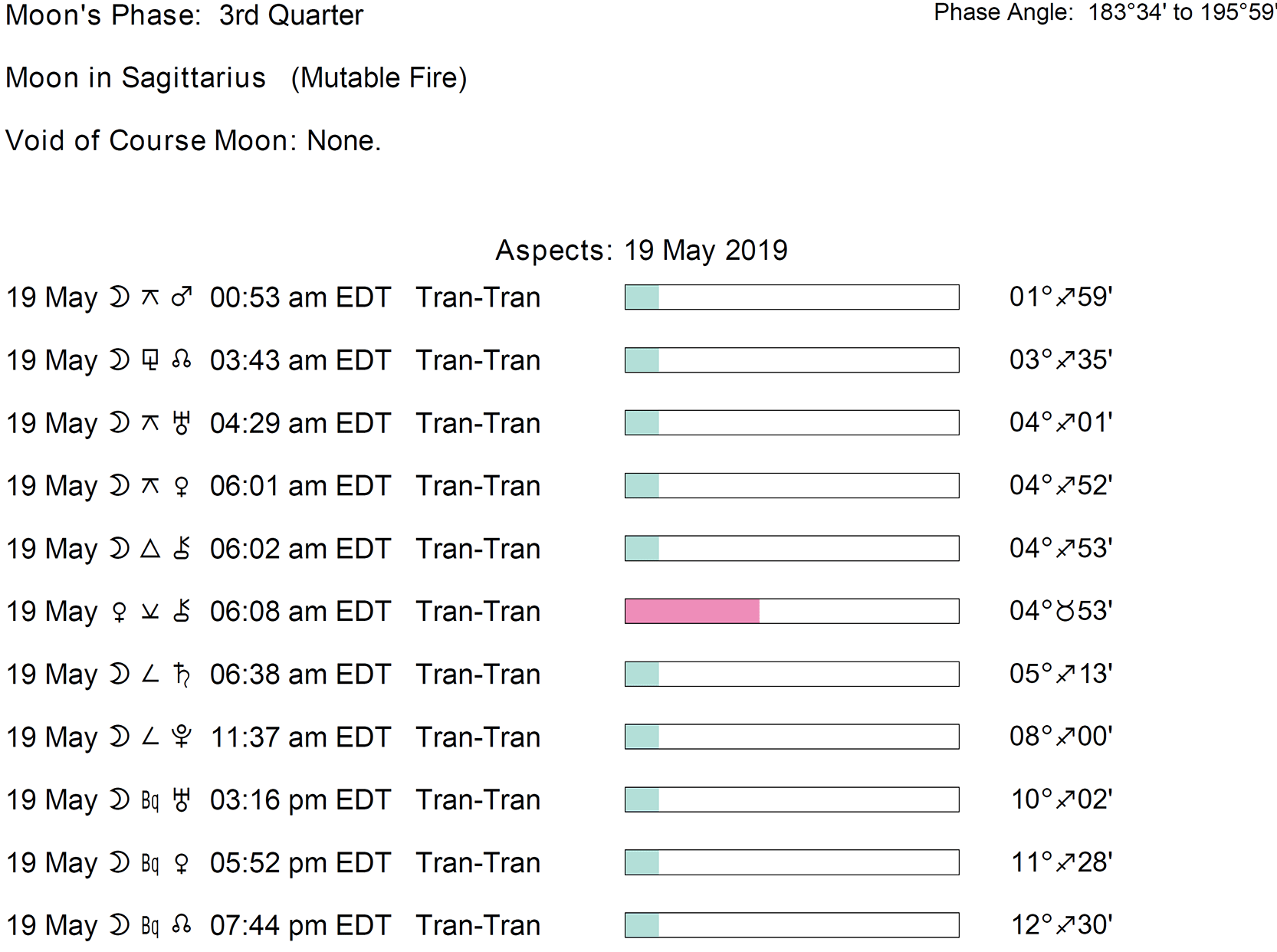Click the Pluto glyph in the 11:37 am row
The image size is (1277, 952).
182,737
